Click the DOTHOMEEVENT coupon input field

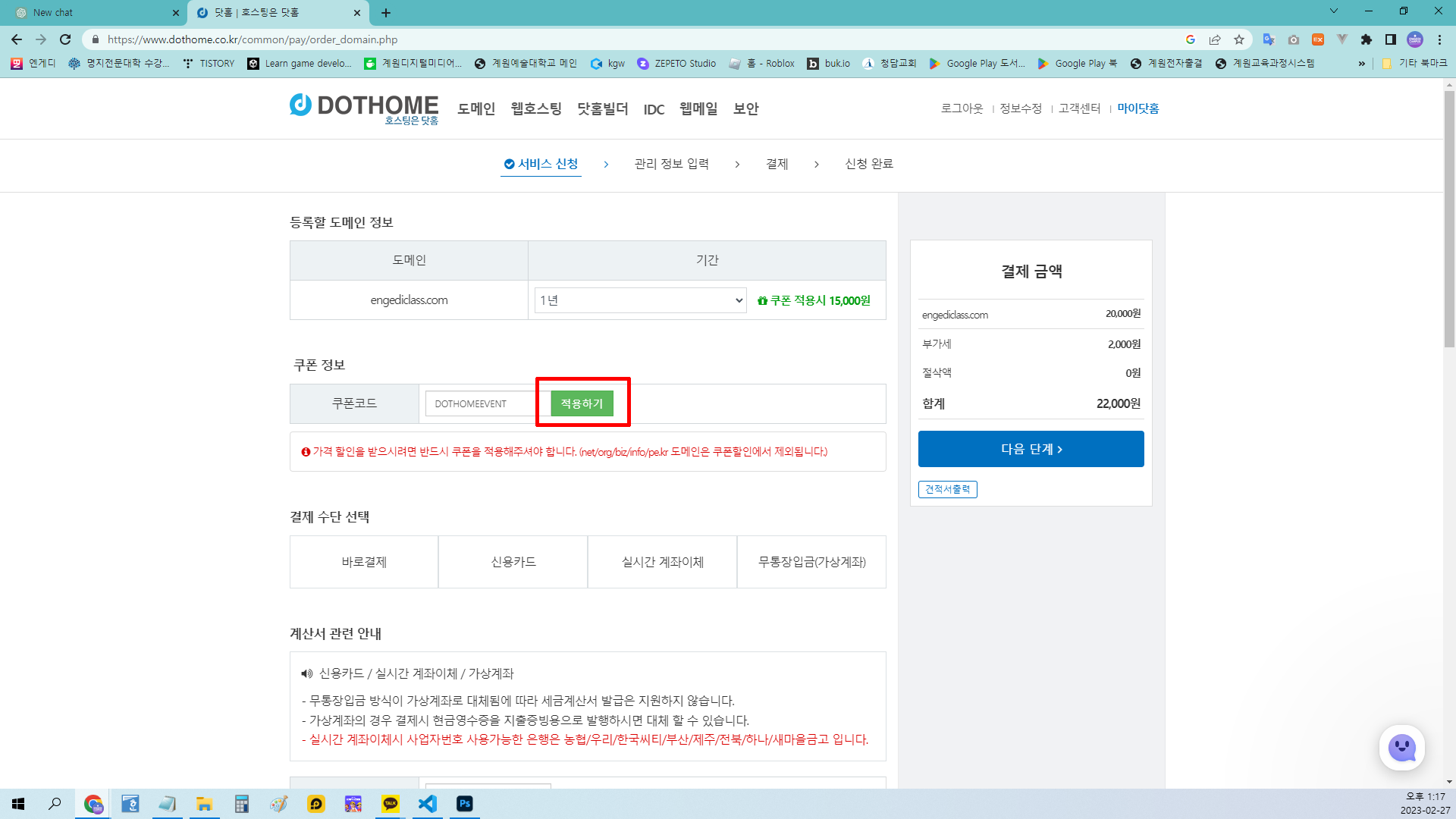(482, 403)
